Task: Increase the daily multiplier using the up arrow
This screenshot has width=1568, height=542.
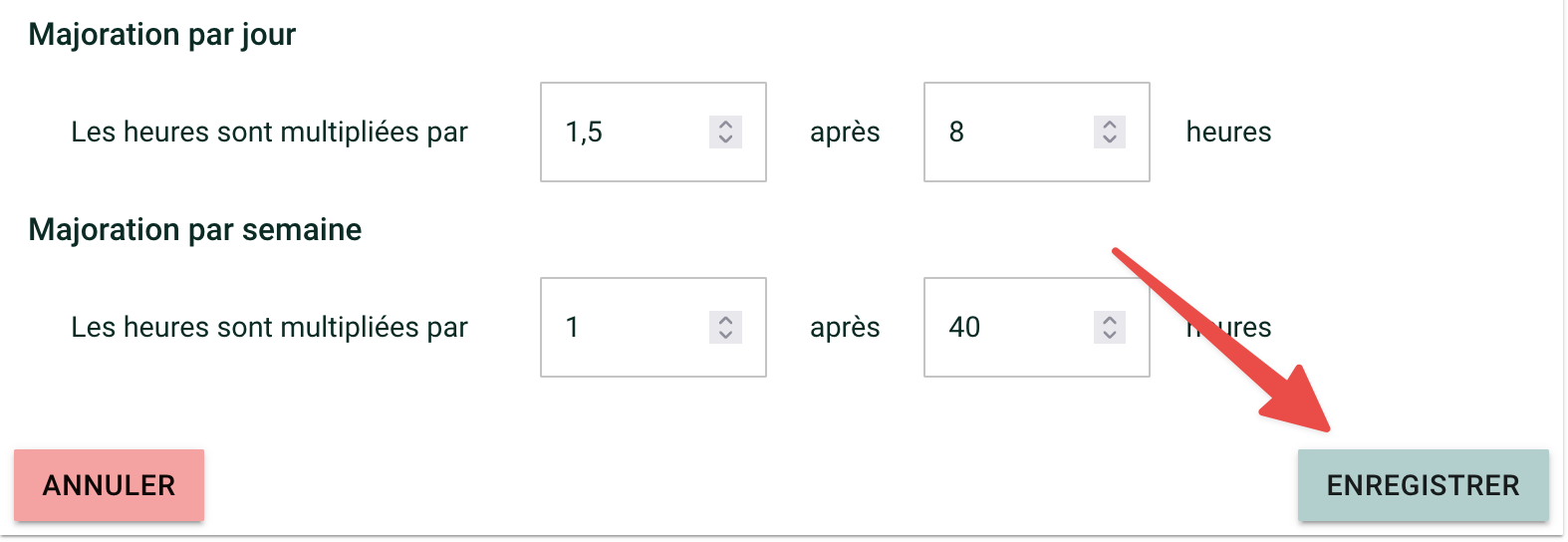Action: click(725, 125)
